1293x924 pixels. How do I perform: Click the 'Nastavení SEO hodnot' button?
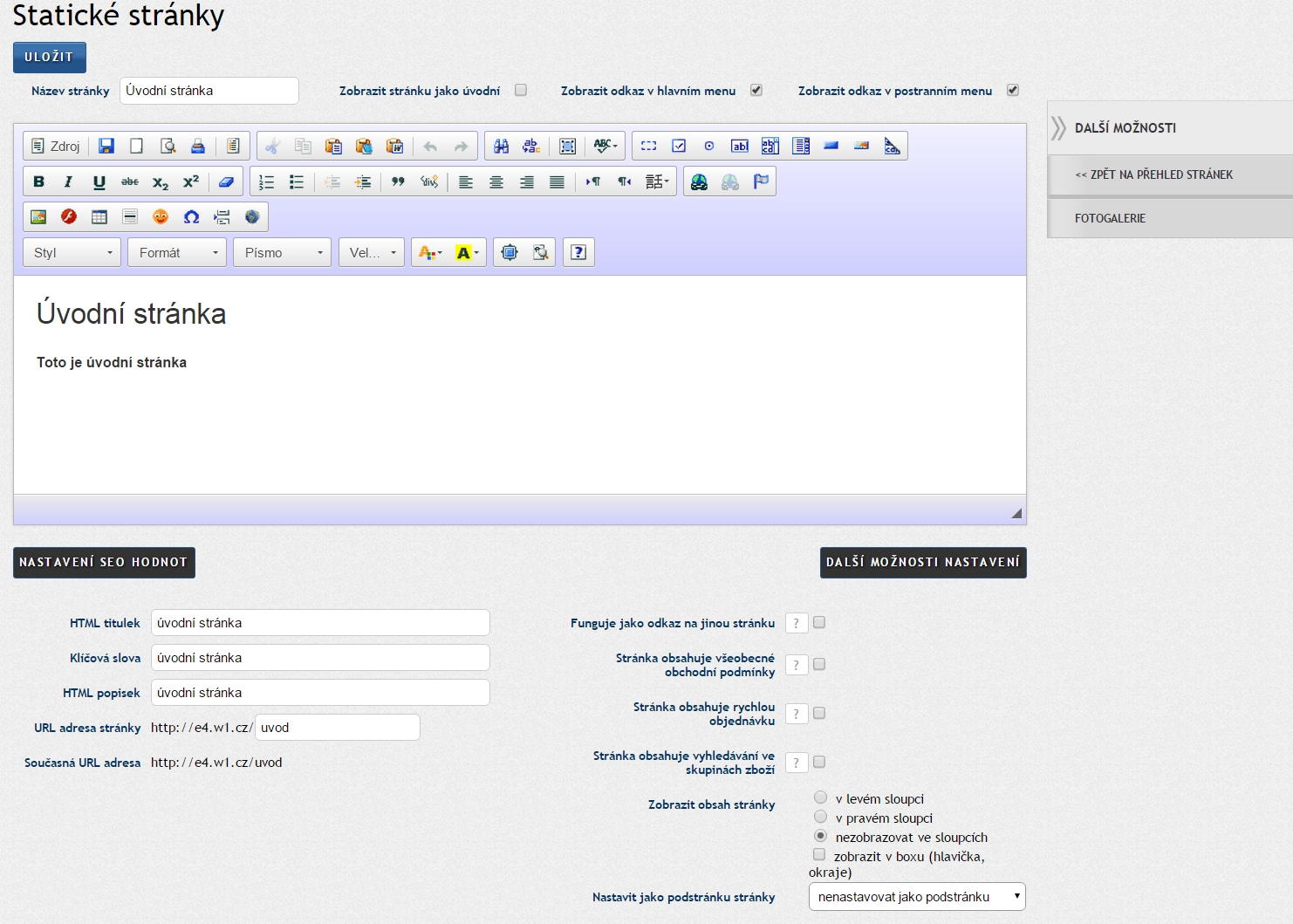(104, 562)
